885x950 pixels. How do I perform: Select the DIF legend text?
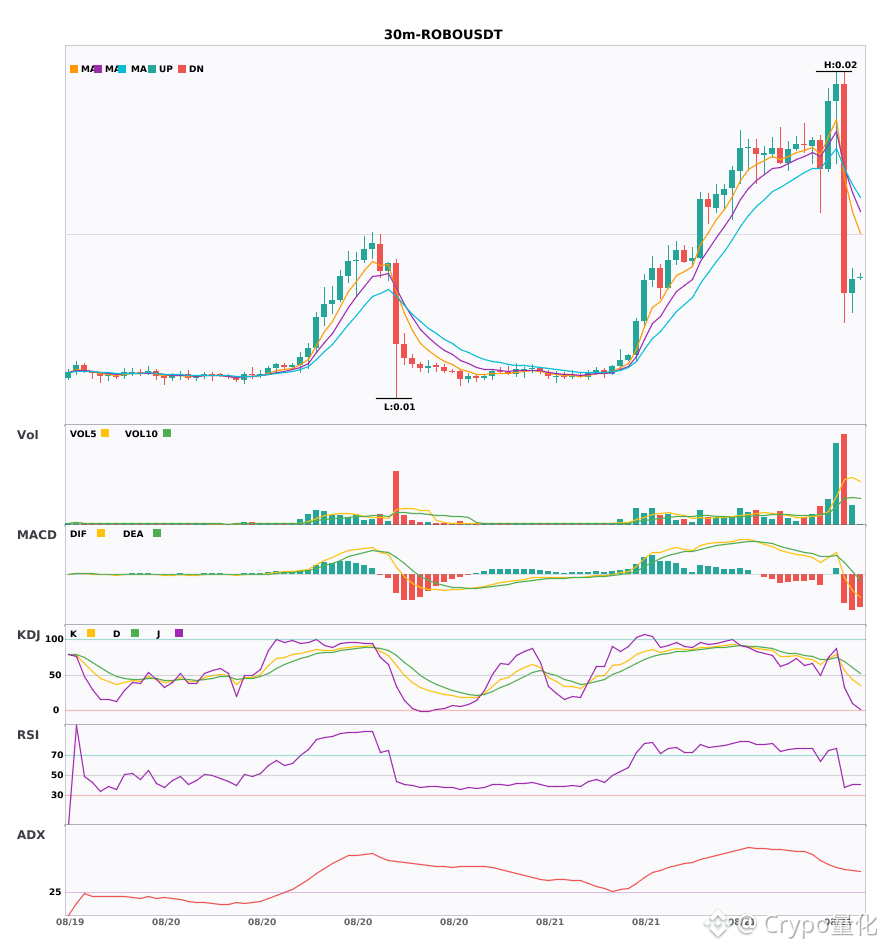78,534
